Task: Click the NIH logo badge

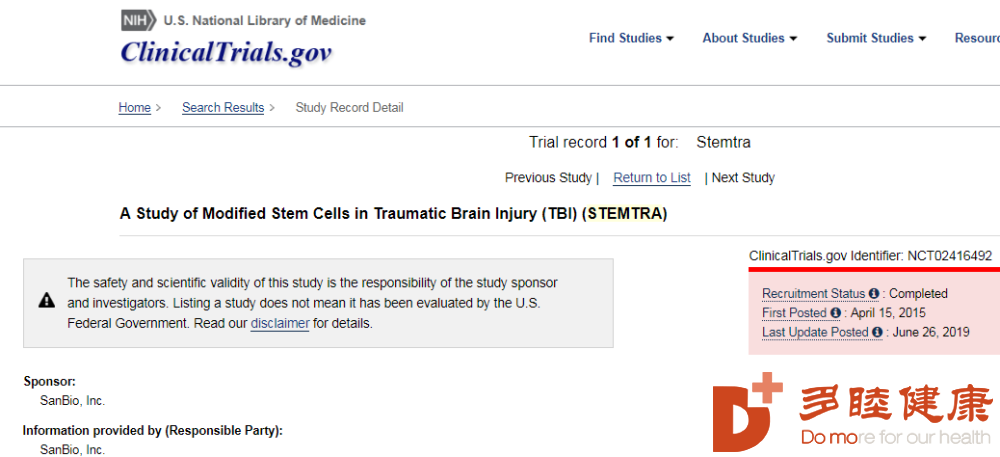Action: tap(137, 21)
